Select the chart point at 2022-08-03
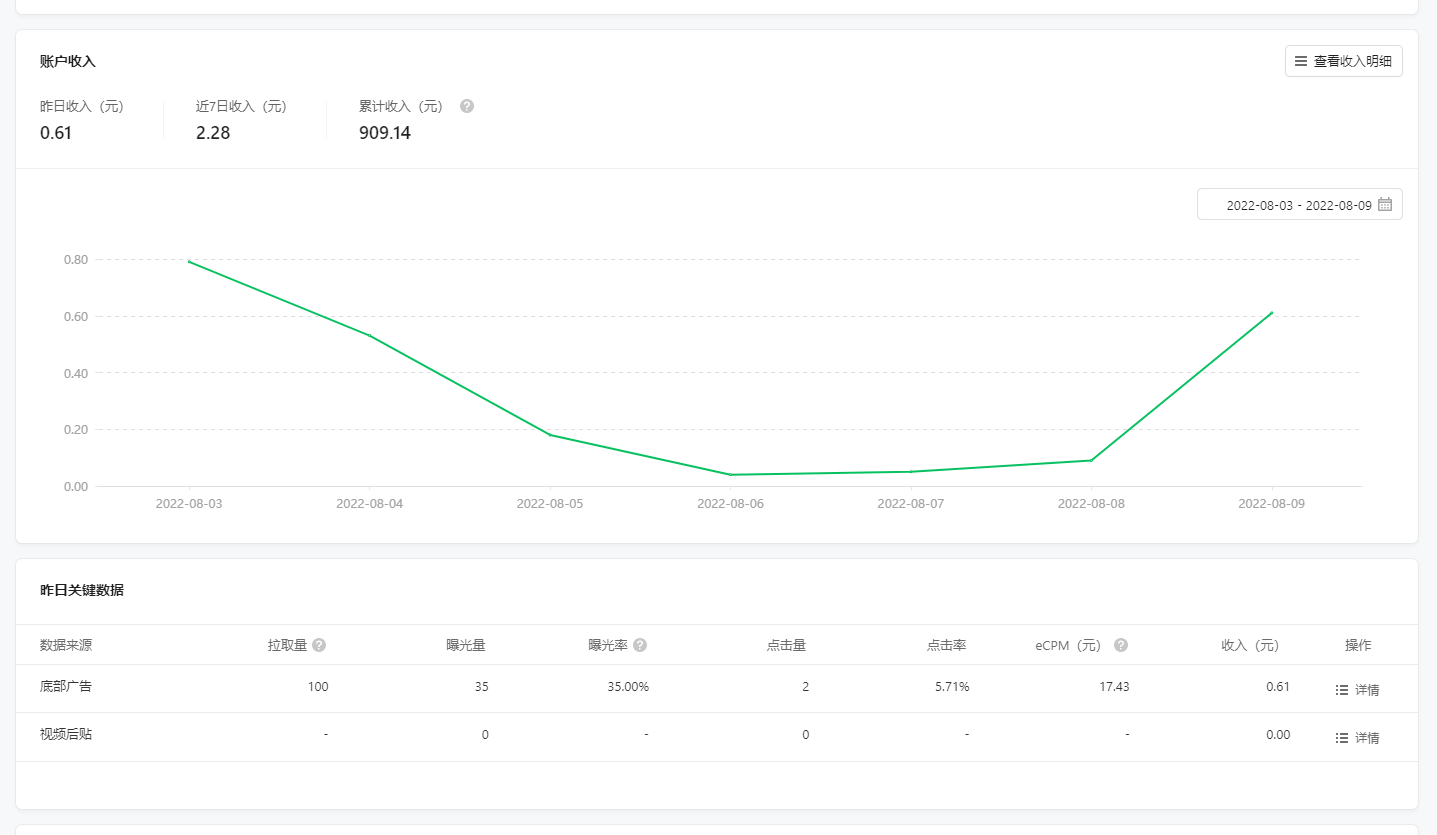1437x835 pixels. pos(189,261)
